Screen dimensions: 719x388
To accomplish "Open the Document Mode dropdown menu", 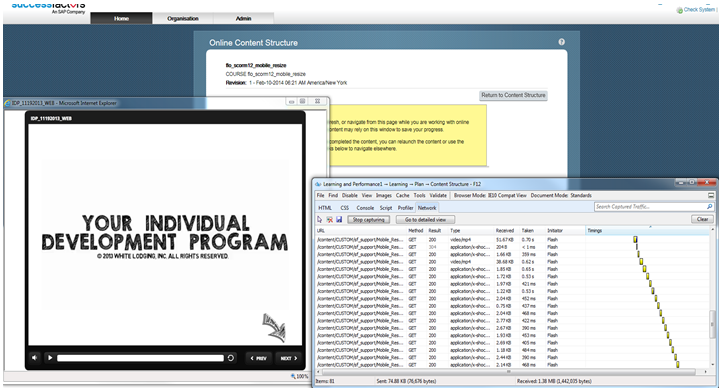I will click(x=561, y=195).
